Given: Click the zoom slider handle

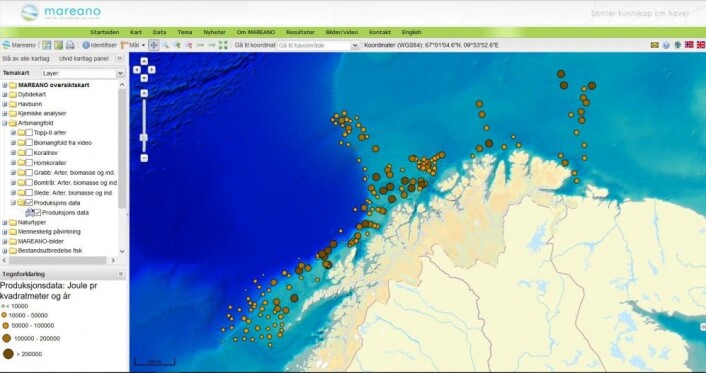Looking at the screenshot, I should pos(144,137).
